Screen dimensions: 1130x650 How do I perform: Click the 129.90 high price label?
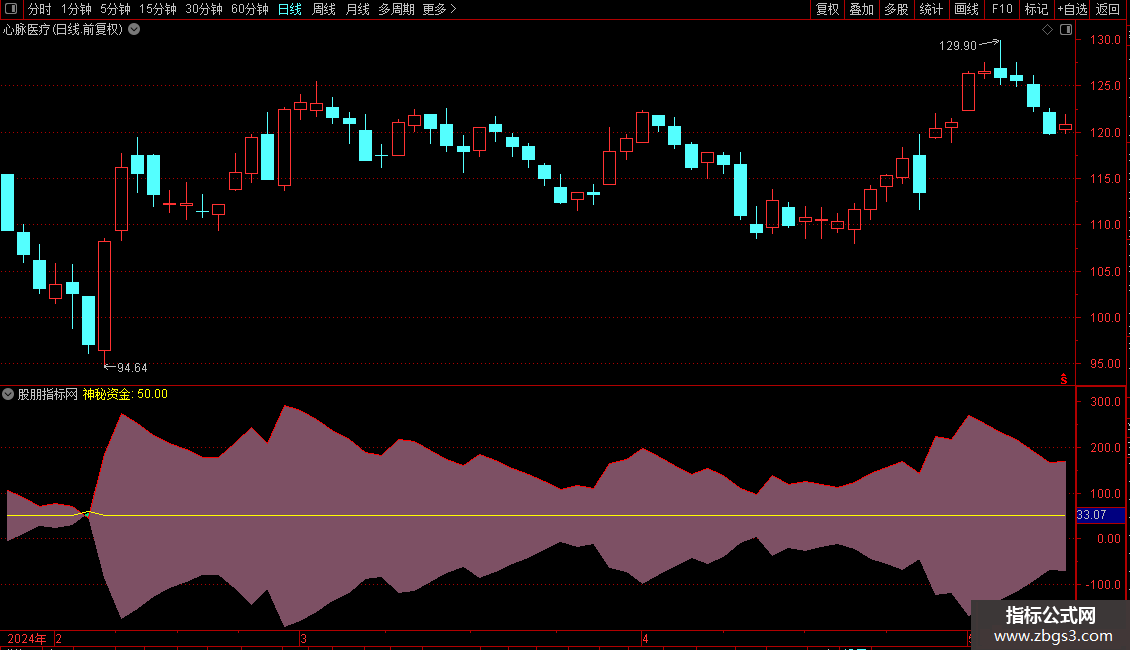coord(958,45)
